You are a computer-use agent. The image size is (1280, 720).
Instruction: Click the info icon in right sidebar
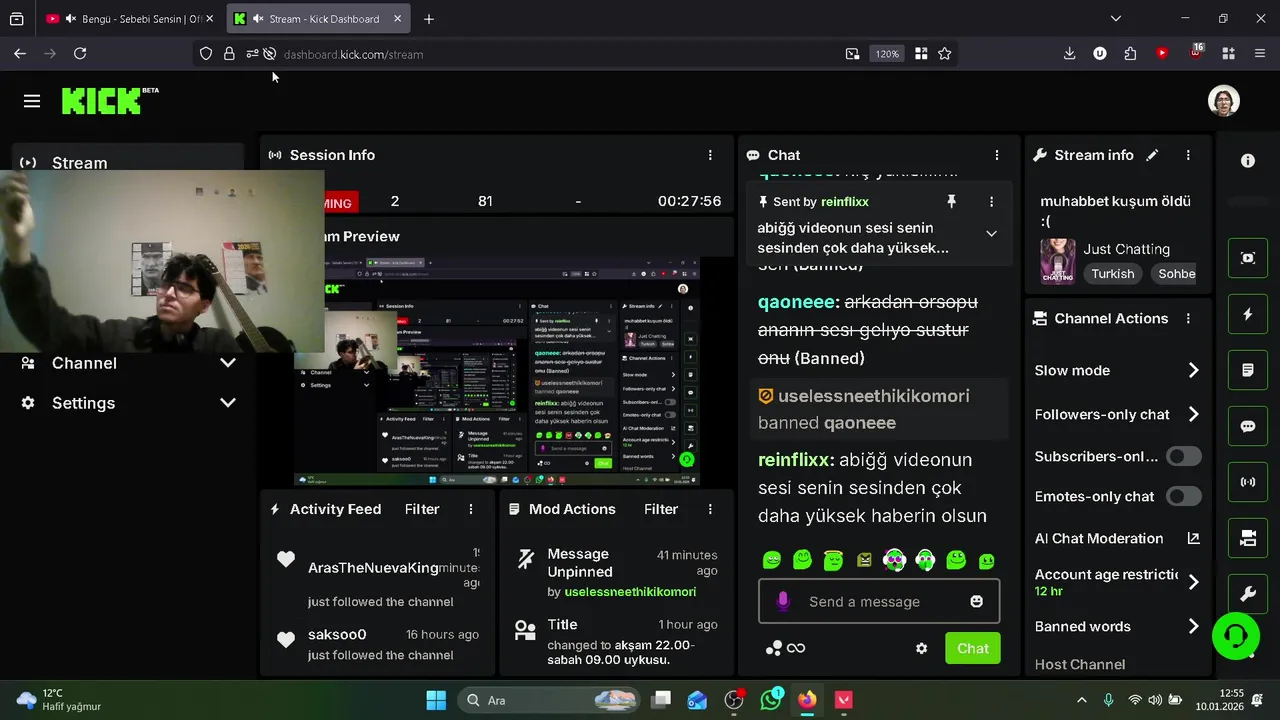pyautogui.click(x=1248, y=160)
